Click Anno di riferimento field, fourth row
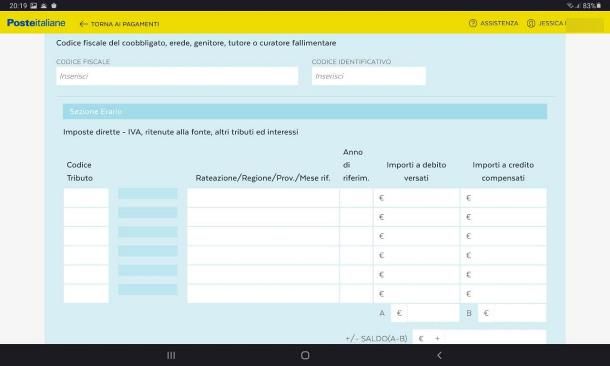This screenshot has height=366, width=610. click(x=356, y=255)
